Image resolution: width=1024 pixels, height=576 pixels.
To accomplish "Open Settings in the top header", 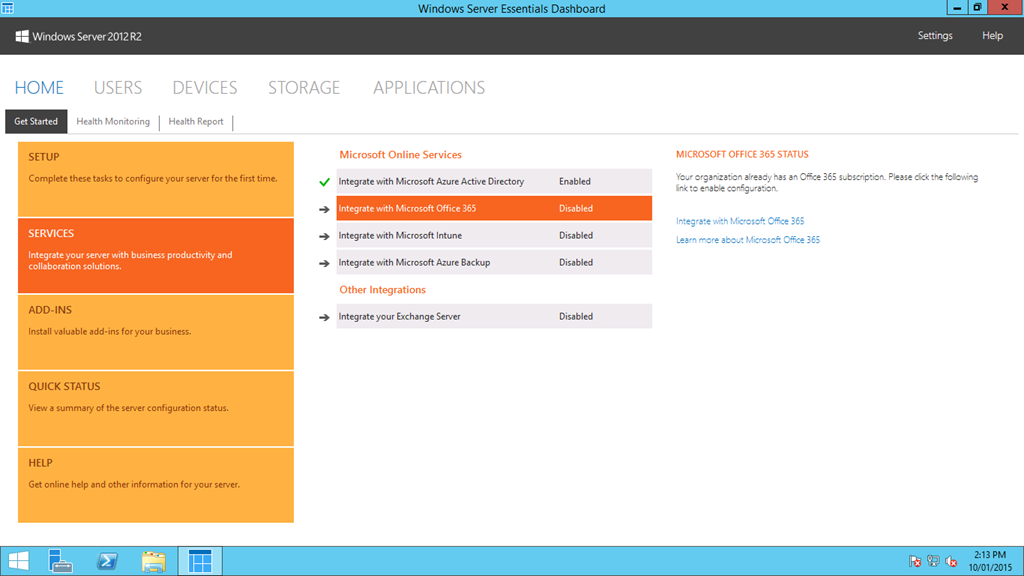I will coord(935,36).
